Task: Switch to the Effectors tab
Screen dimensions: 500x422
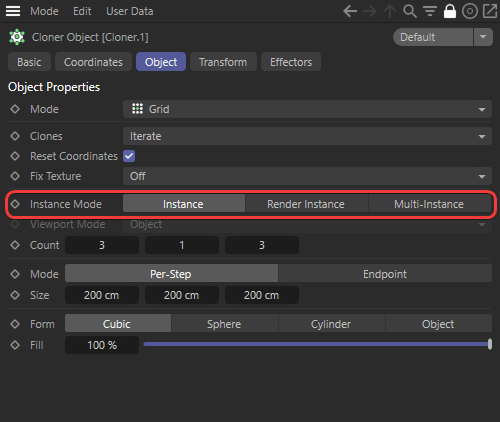Action: [291, 62]
